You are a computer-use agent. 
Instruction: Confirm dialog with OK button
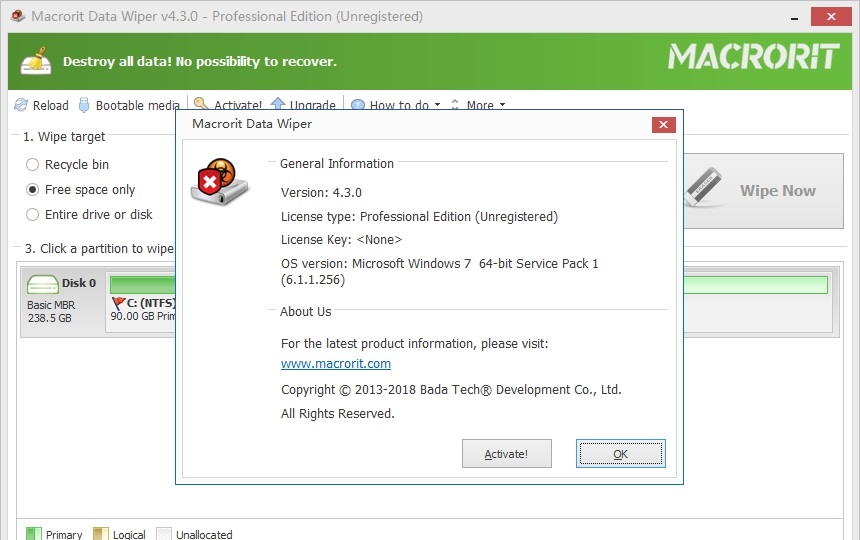(621, 453)
